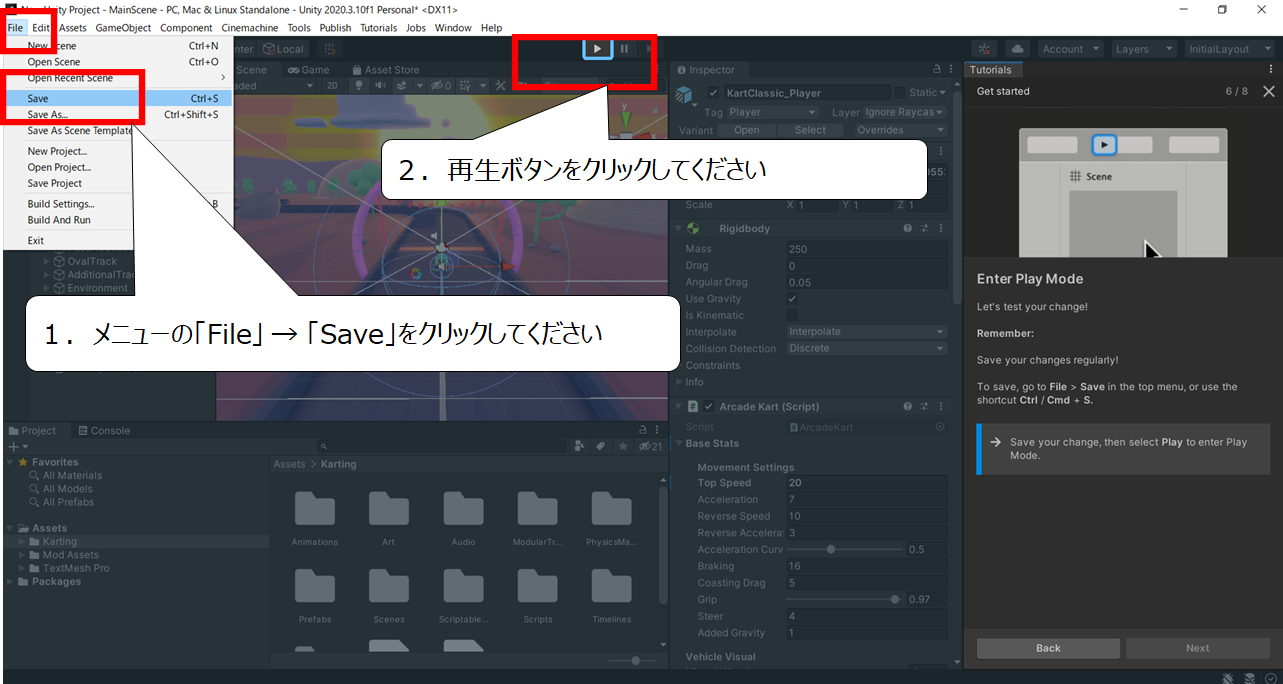
Task: Open the Tag dropdown showing Player
Action: [x=772, y=113]
